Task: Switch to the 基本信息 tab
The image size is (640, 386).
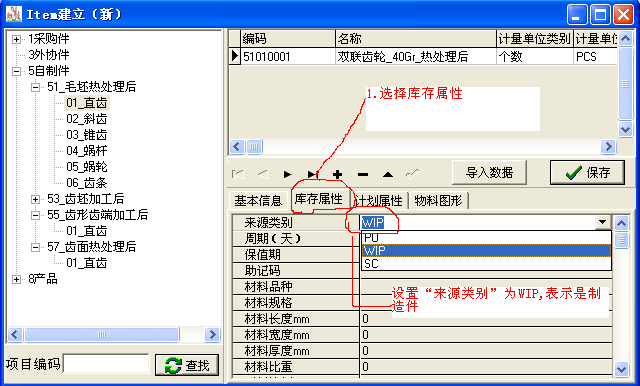Action: pyautogui.click(x=258, y=201)
